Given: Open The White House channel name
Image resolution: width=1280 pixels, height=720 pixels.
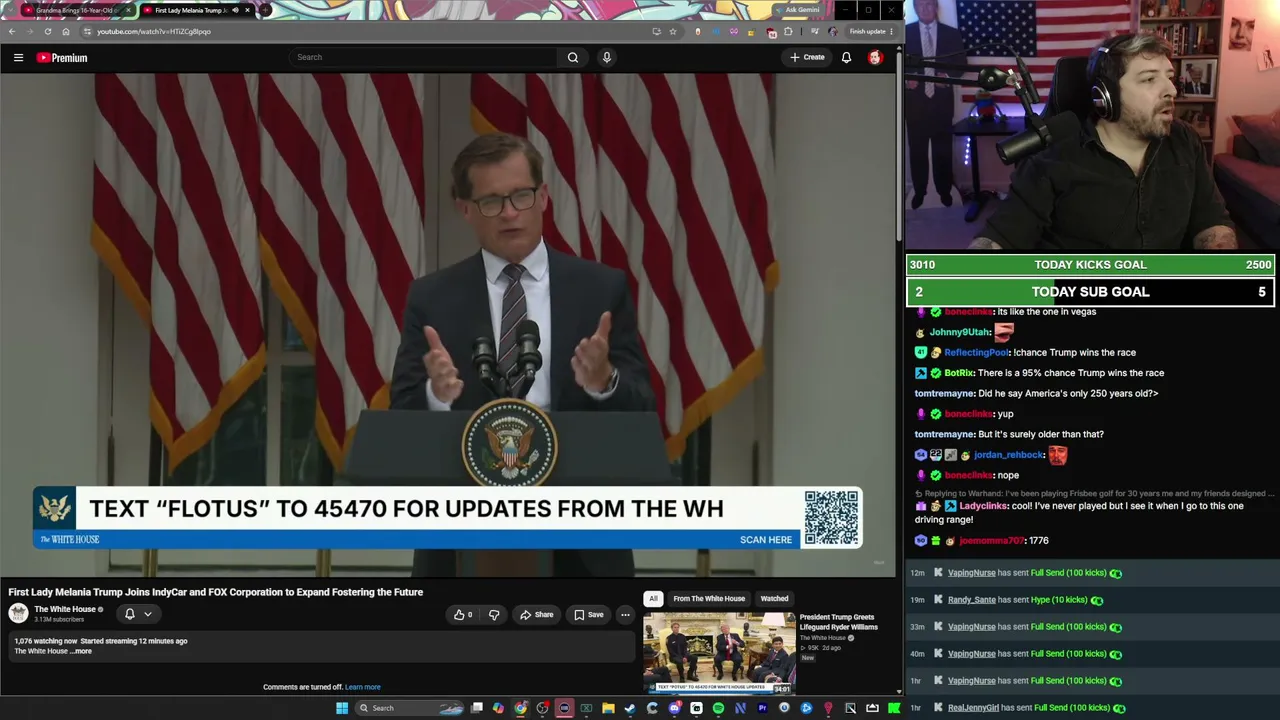Looking at the screenshot, I should pyautogui.click(x=65, y=609).
